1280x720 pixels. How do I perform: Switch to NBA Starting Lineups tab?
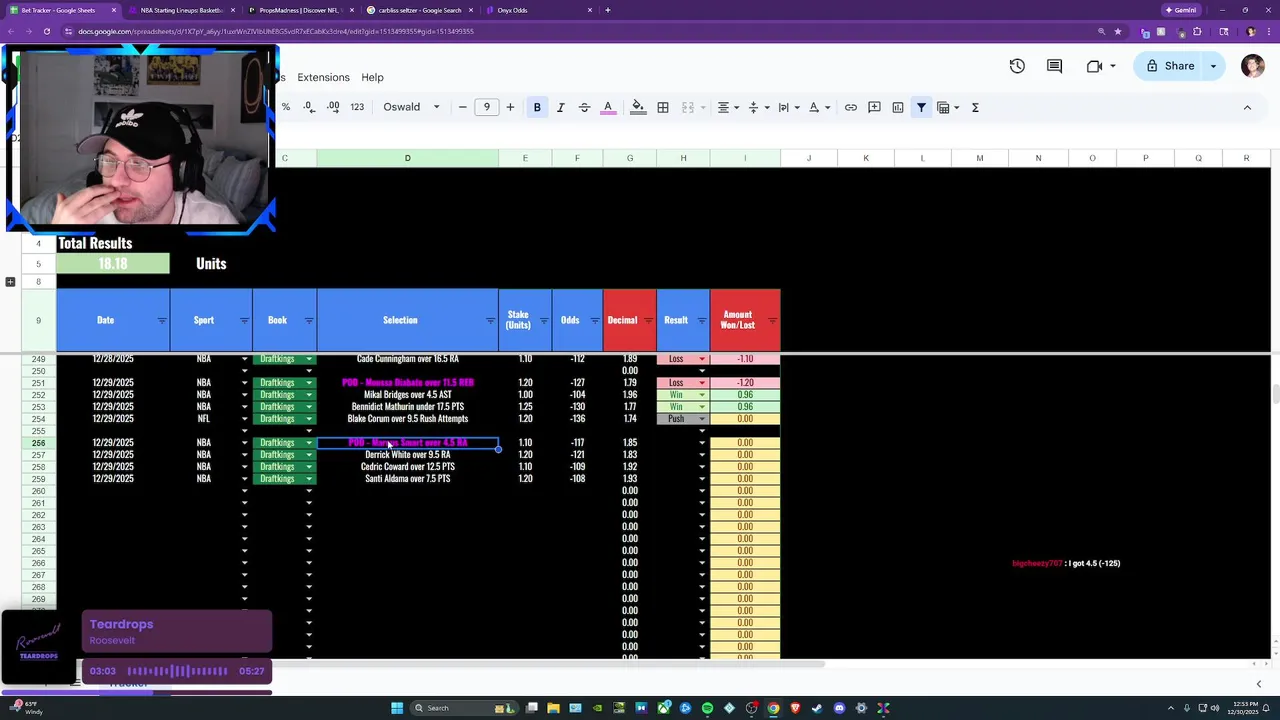click(181, 10)
